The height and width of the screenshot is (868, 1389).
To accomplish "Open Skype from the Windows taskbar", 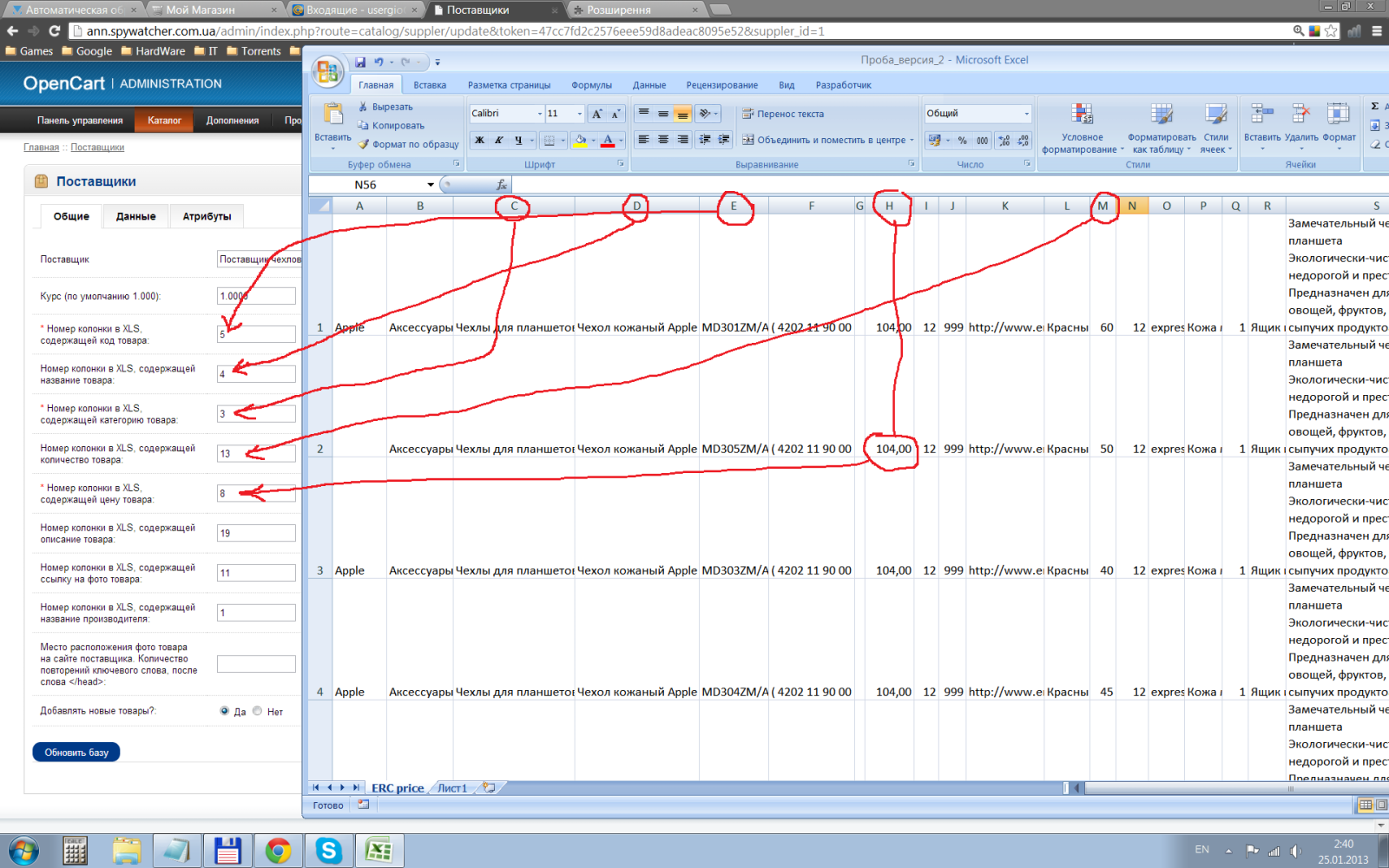I will point(328,851).
